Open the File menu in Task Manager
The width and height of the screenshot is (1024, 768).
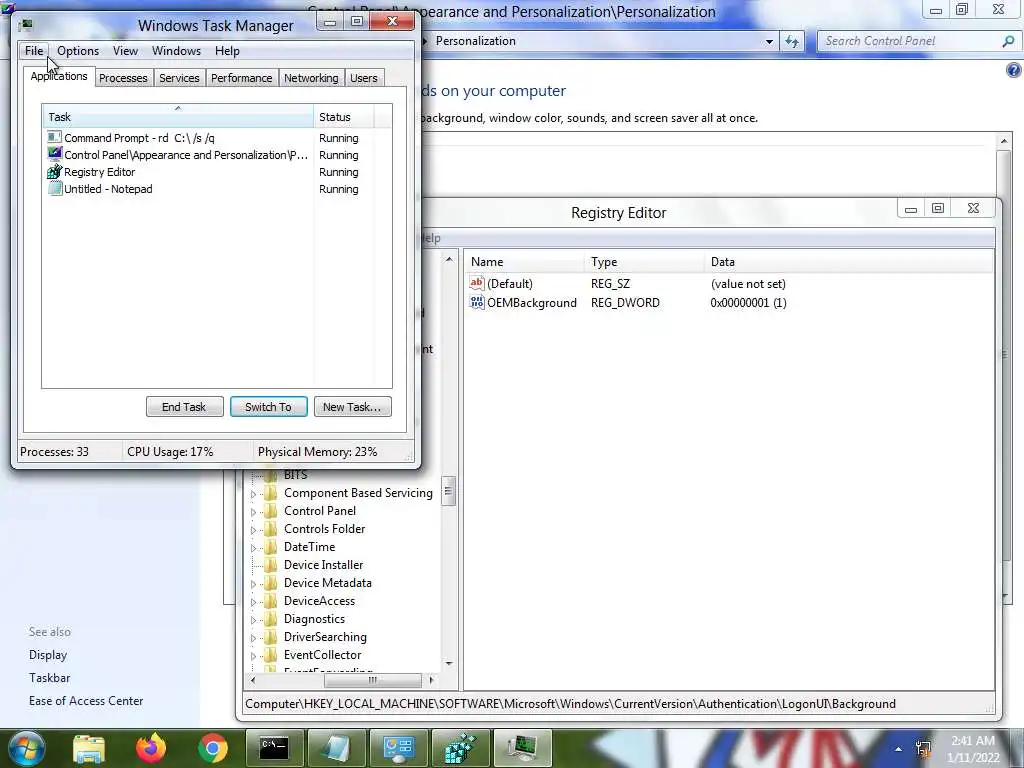point(34,51)
